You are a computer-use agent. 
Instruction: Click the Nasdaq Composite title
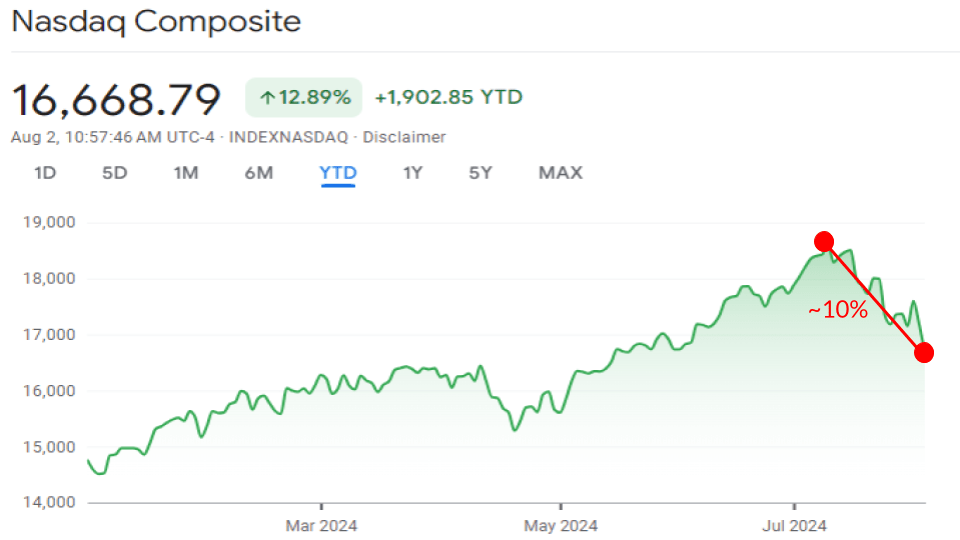156,21
